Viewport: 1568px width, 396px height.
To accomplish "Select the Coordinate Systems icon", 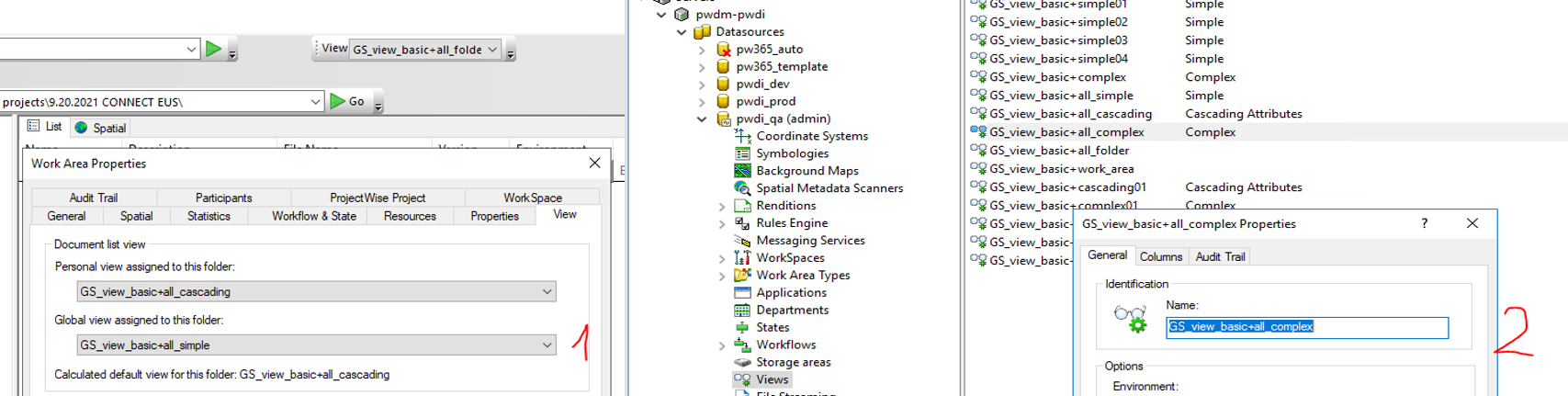I will point(742,136).
